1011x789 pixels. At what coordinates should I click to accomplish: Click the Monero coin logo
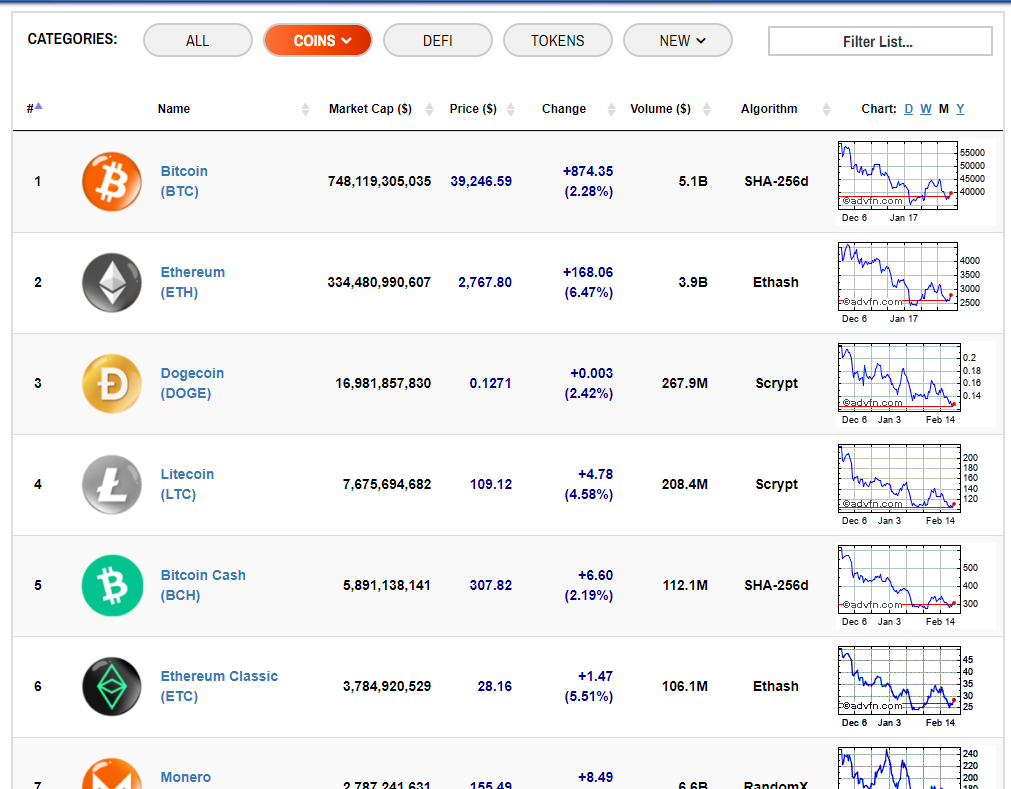coord(112,774)
